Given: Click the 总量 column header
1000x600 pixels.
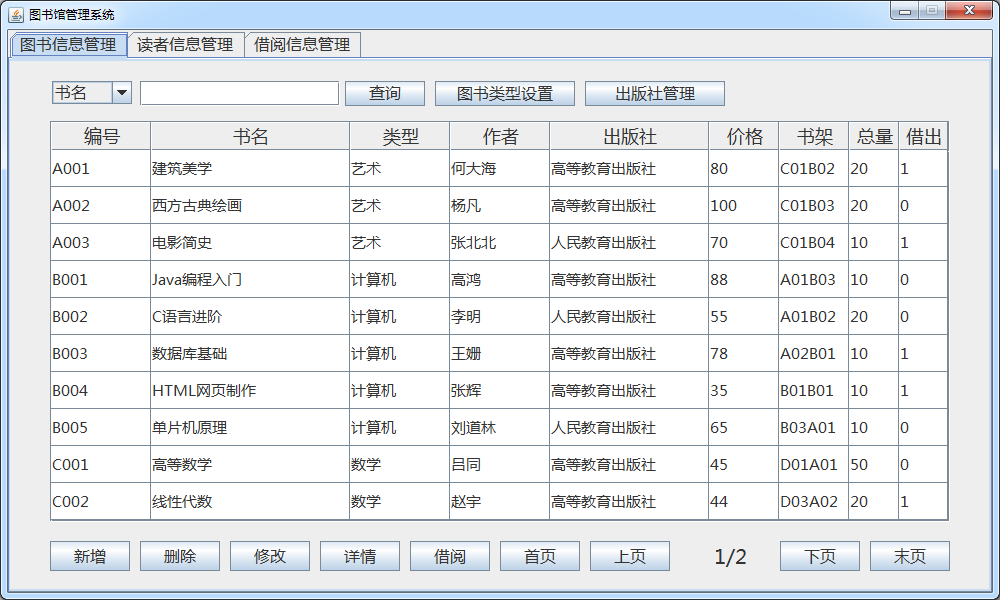Looking at the screenshot, I should tap(874, 136).
